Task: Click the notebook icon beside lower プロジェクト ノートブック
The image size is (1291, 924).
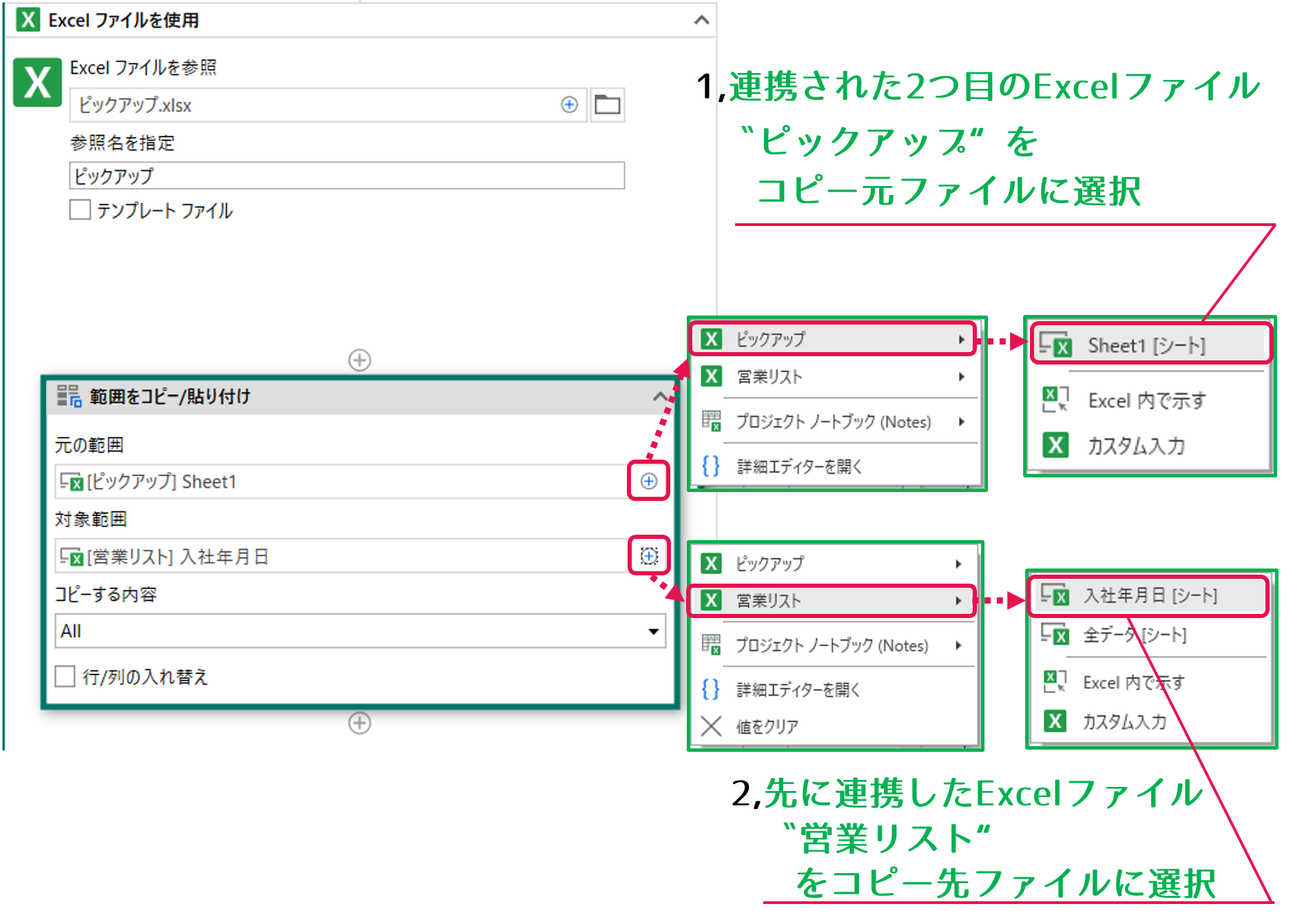Action: coord(711,644)
